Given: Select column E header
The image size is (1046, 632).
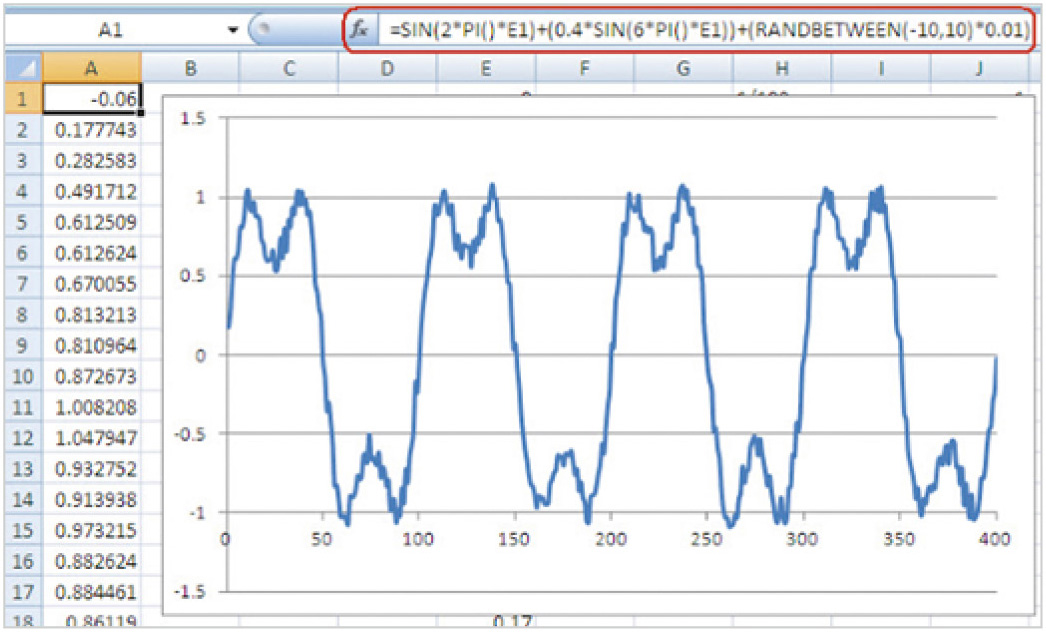Looking at the screenshot, I should point(486,69).
